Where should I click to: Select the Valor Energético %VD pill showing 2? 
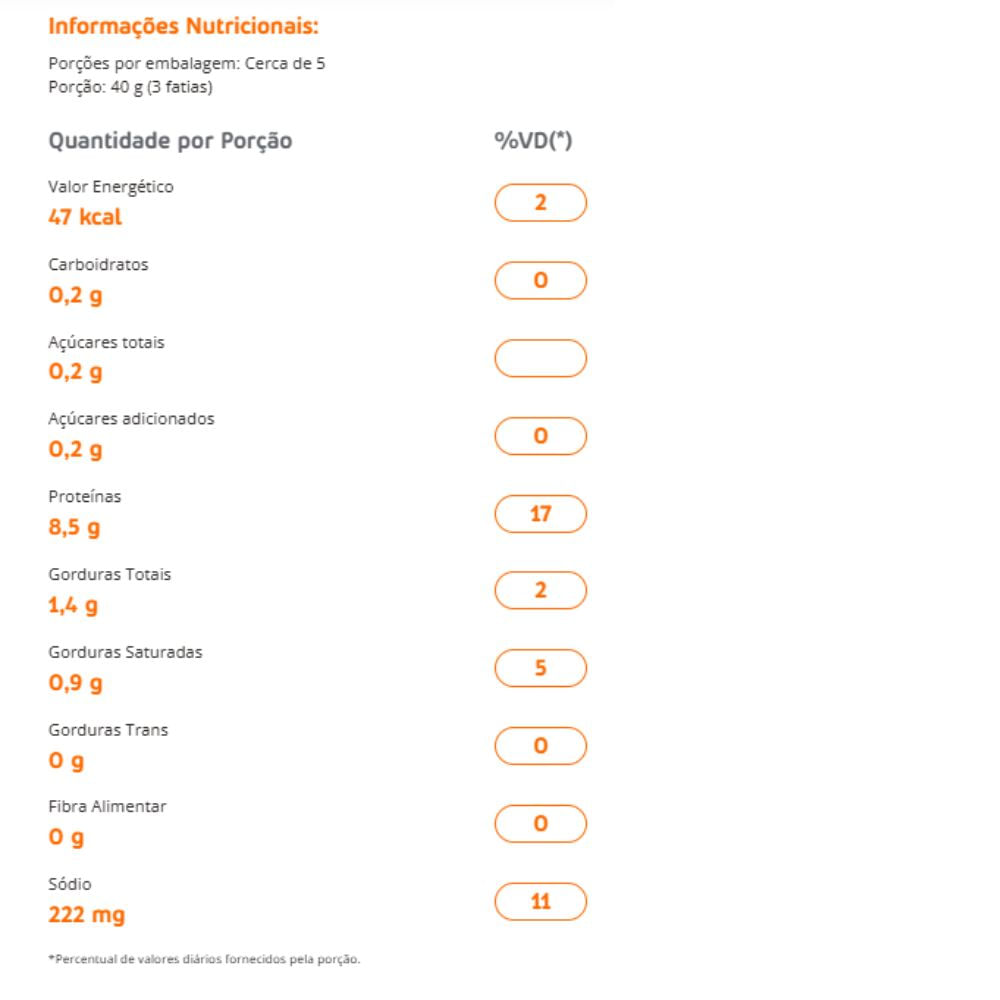540,203
